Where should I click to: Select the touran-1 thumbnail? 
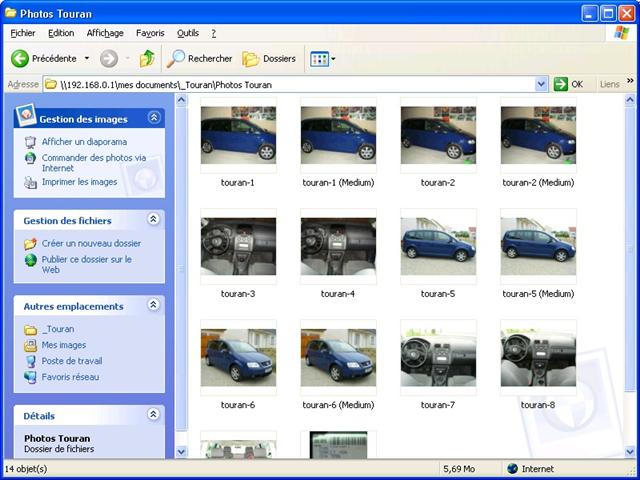[x=238, y=135]
